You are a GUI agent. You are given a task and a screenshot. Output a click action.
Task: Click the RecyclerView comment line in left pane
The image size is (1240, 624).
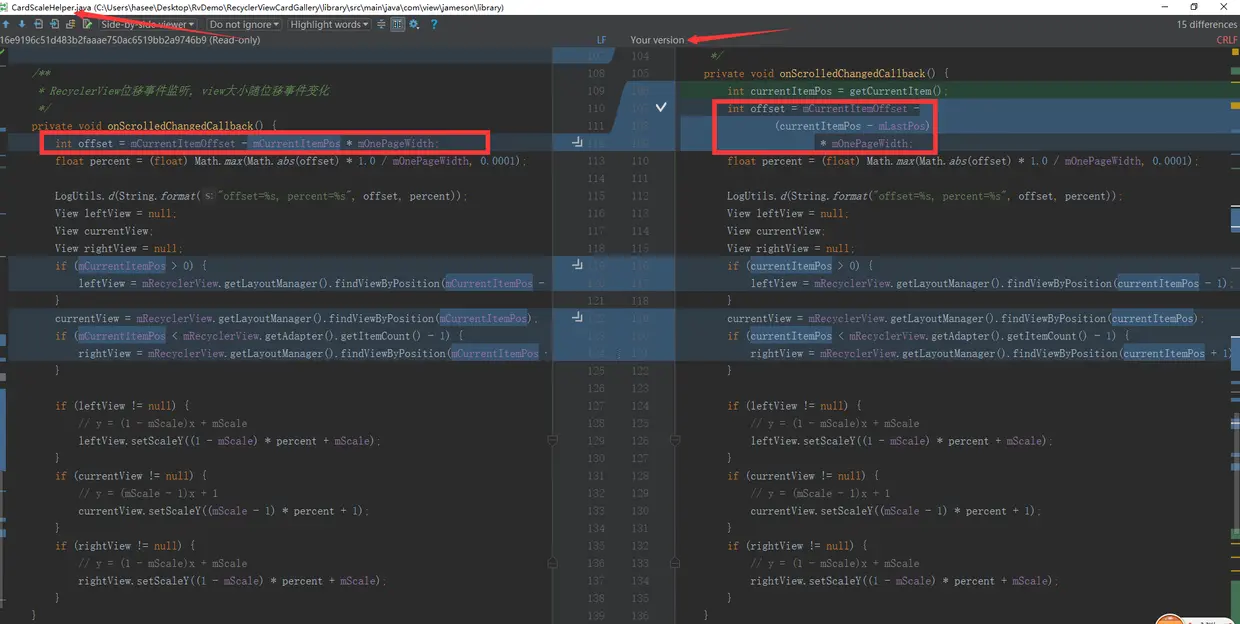[183, 91]
